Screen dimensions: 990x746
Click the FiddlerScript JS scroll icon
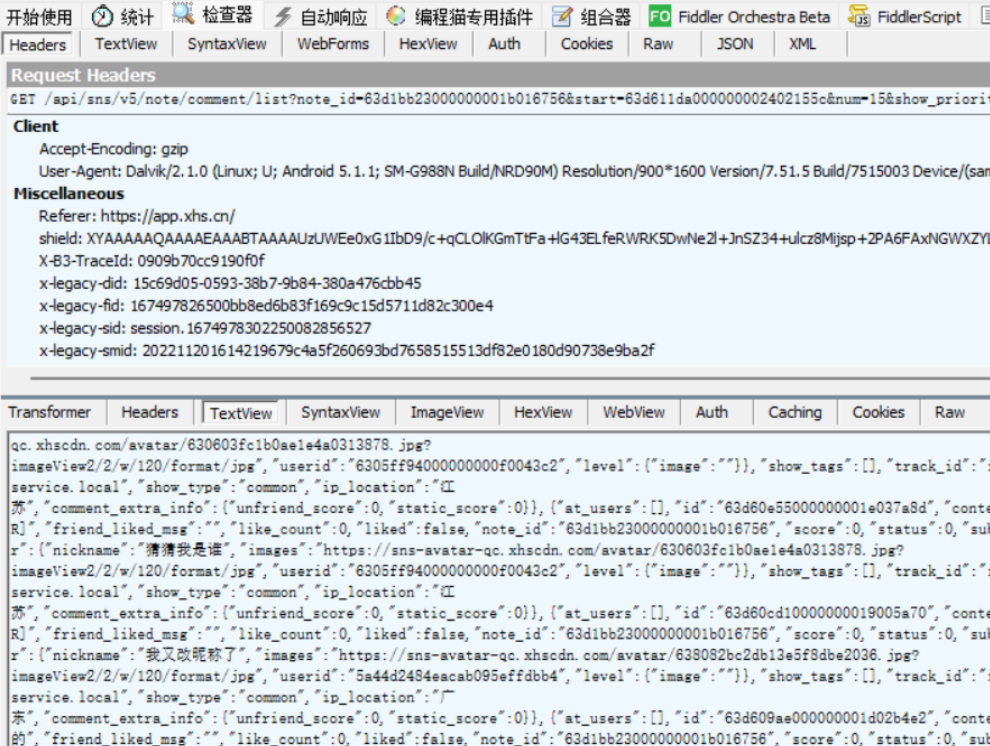click(x=859, y=16)
